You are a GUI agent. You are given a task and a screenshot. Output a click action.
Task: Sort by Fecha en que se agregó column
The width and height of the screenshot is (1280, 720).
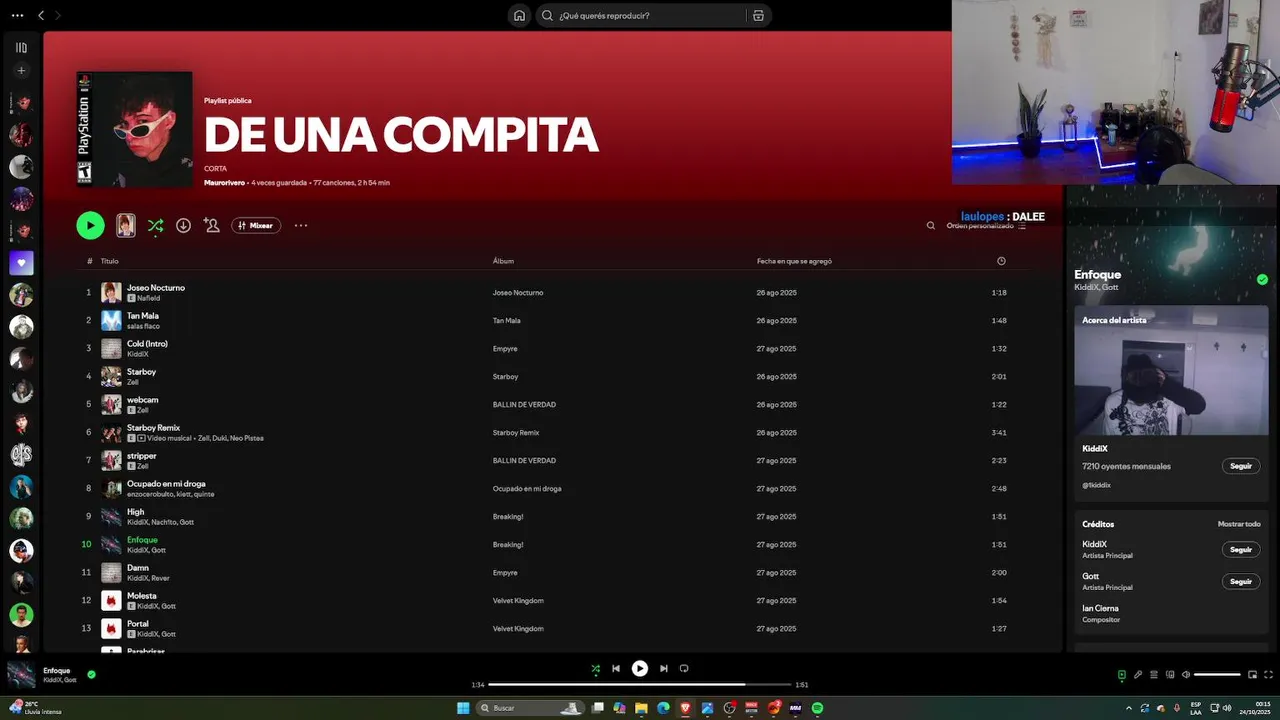coord(794,261)
